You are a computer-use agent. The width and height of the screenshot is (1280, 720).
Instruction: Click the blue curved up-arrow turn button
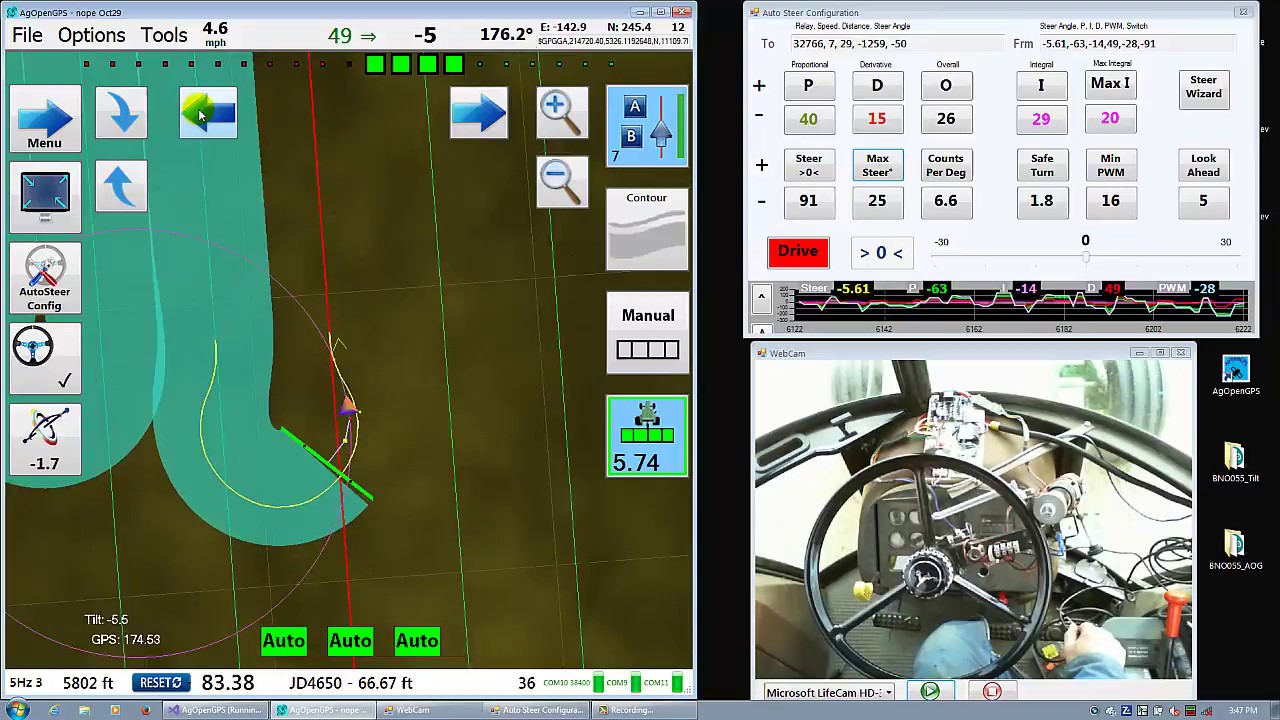(x=121, y=186)
